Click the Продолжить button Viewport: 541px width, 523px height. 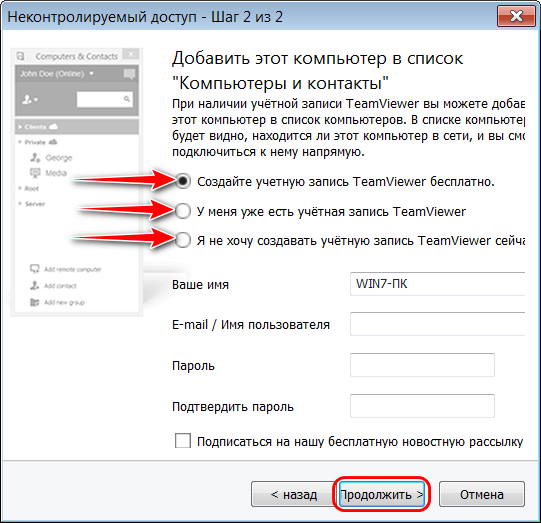(x=382, y=494)
